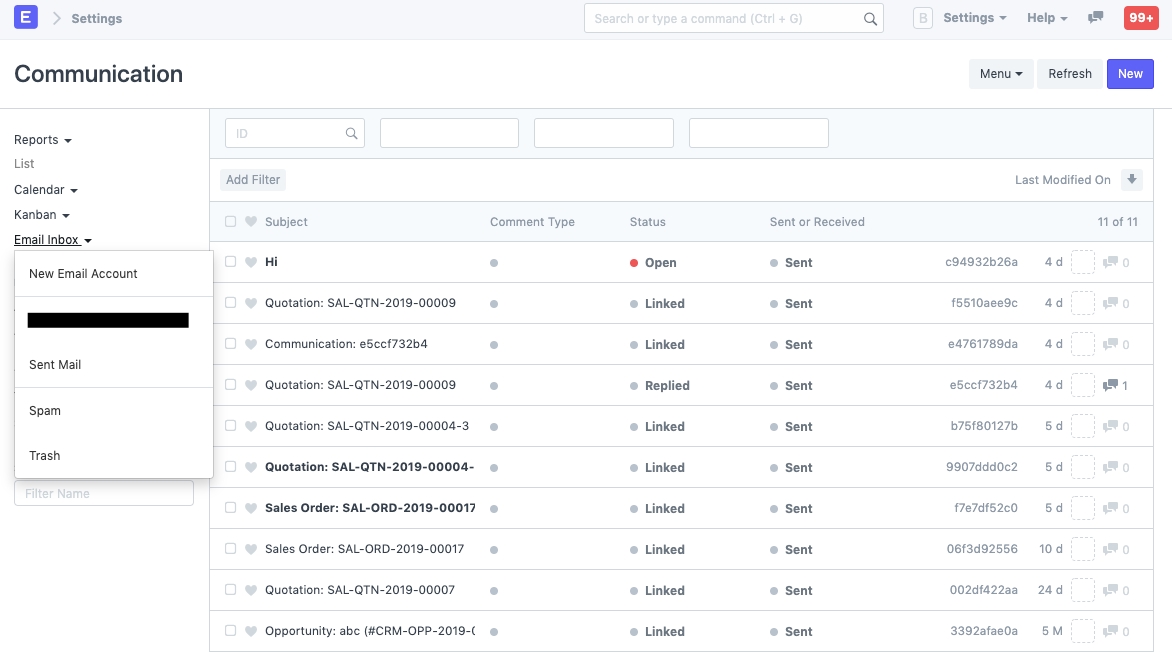Click the heart icon in list header
The image size is (1172, 652).
pyautogui.click(x=251, y=222)
